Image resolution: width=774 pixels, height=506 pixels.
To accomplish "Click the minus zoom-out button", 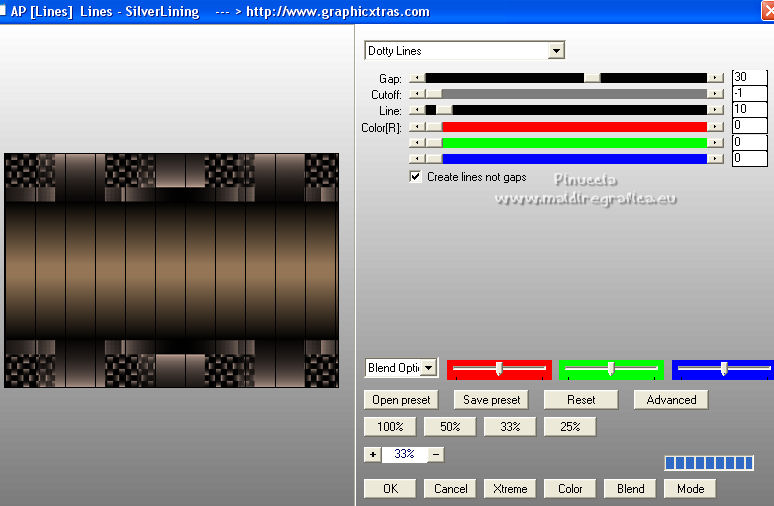I will tap(436, 454).
